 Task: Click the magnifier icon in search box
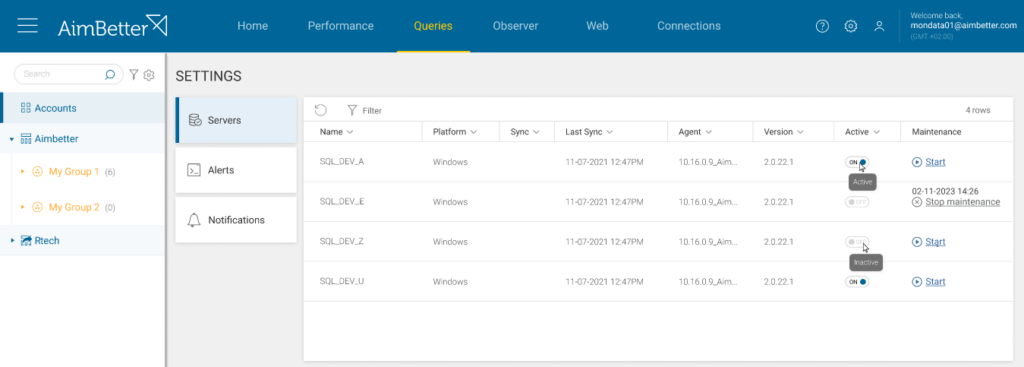pos(110,74)
